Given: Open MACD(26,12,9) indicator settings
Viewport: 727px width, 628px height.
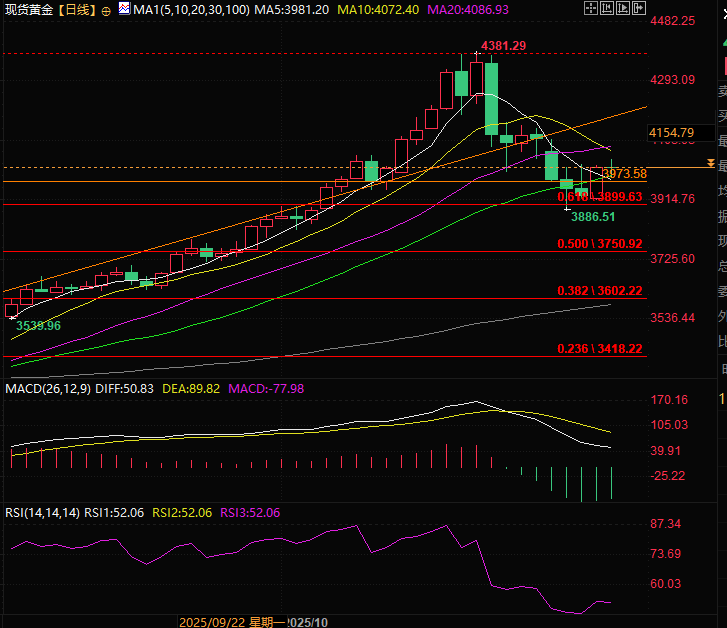Looking at the screenshot, I should pos(48,389).
